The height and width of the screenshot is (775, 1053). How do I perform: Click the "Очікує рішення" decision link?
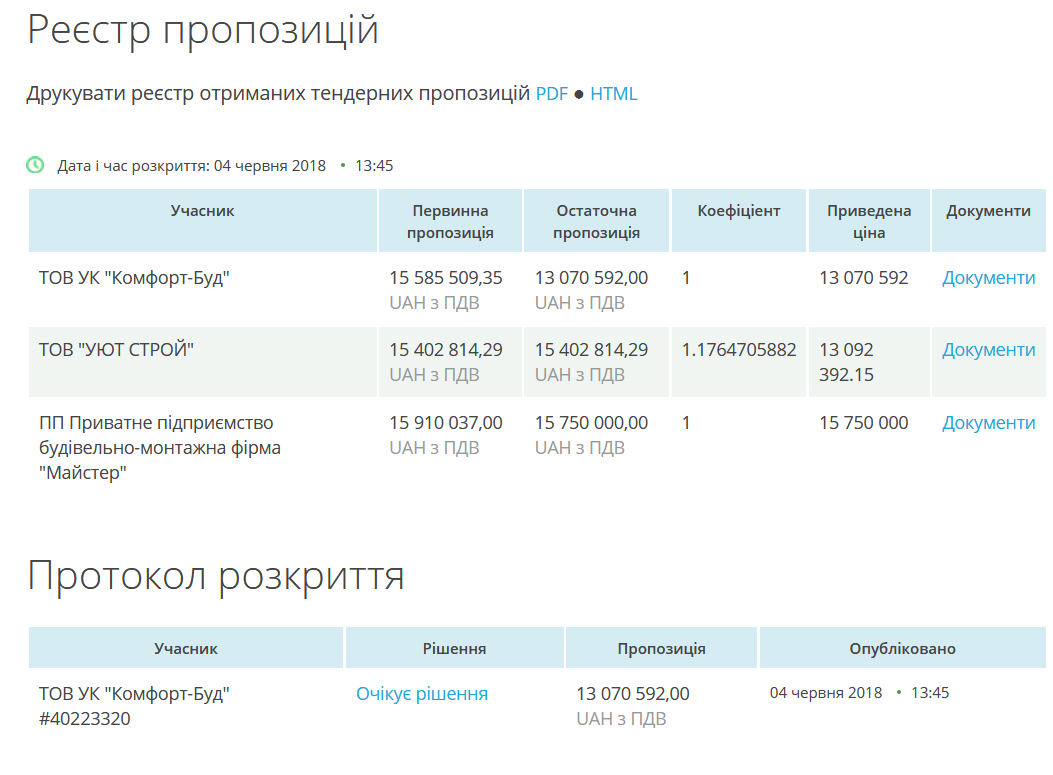click(x=422, y=694)
